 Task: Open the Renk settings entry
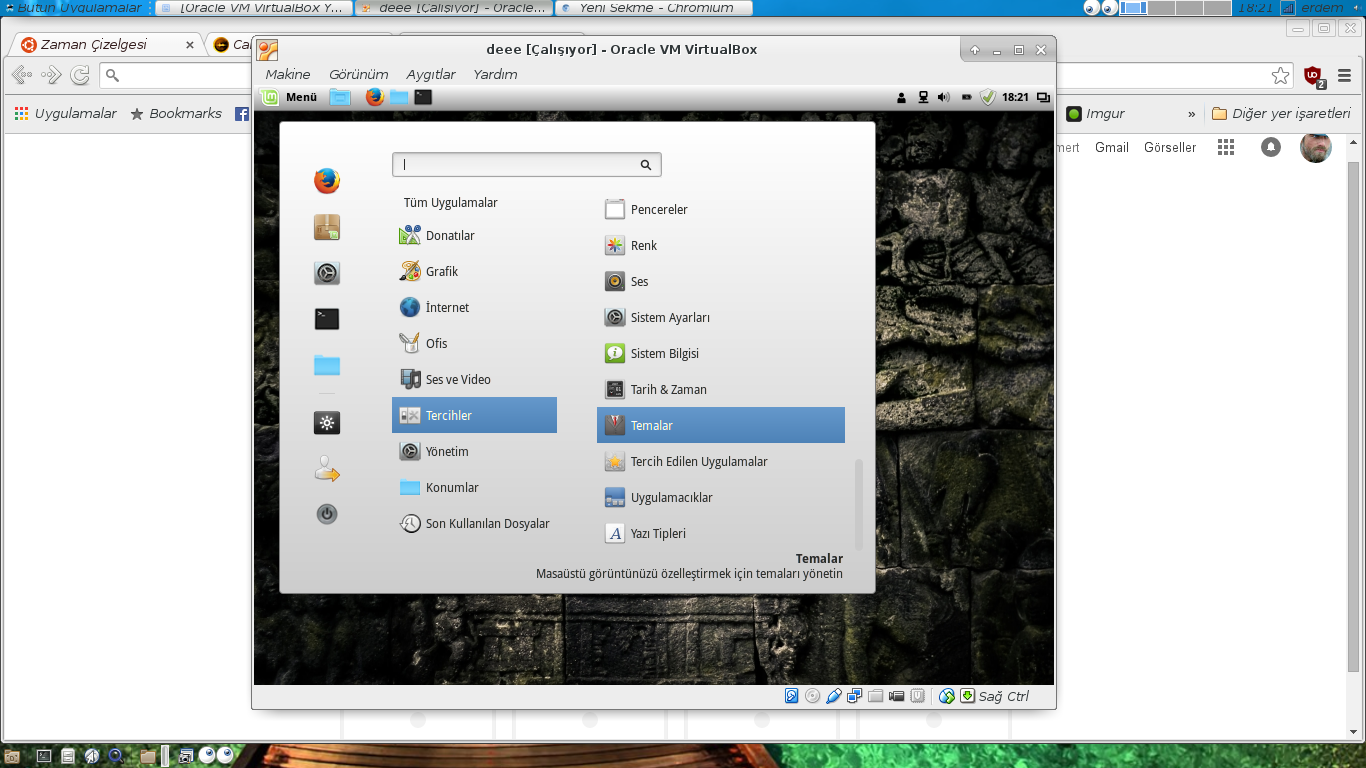(721, 245)
